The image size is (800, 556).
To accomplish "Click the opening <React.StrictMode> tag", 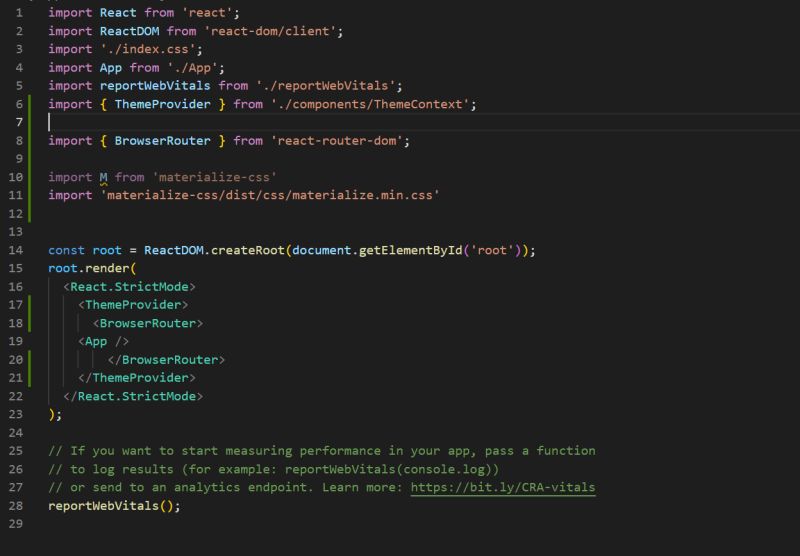I will click(129, 287).
